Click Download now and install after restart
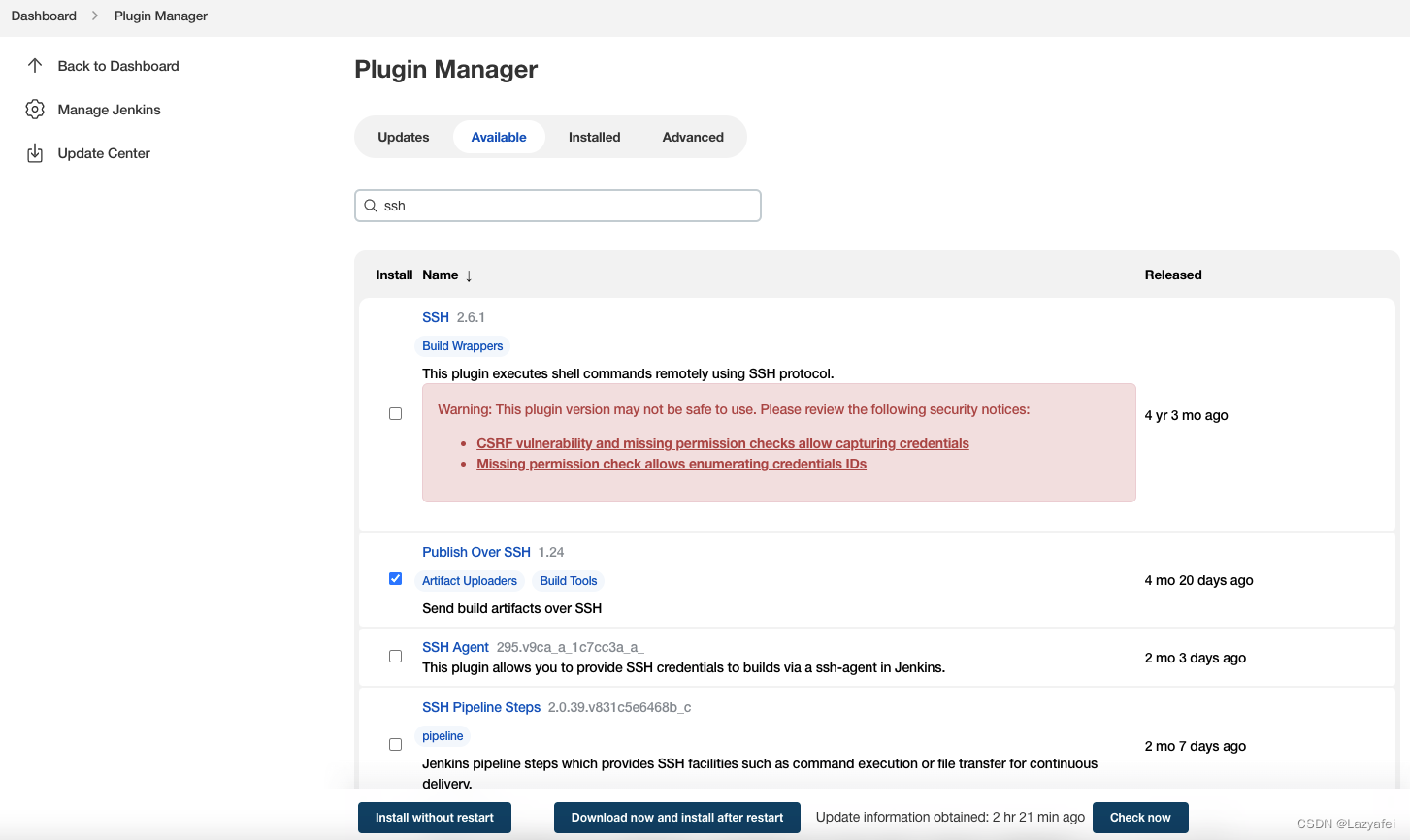Viewport: 1410px width, 840px height. coord(677,818)
